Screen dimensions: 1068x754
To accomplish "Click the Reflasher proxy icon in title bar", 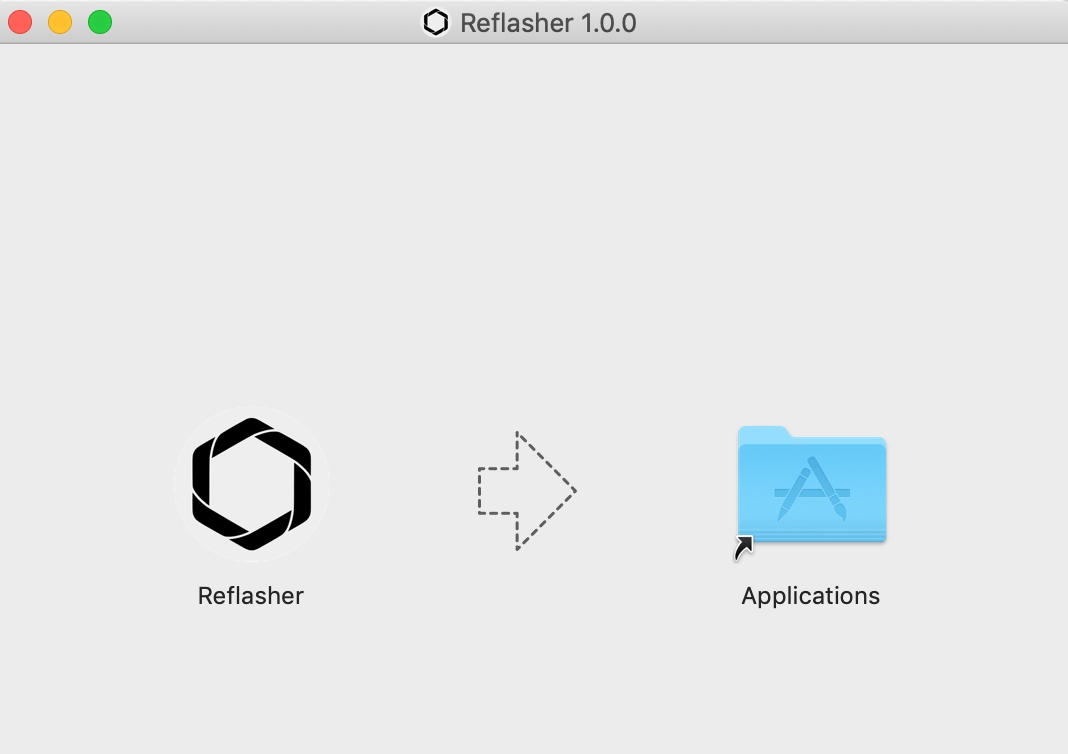I will tap(436, 22).
